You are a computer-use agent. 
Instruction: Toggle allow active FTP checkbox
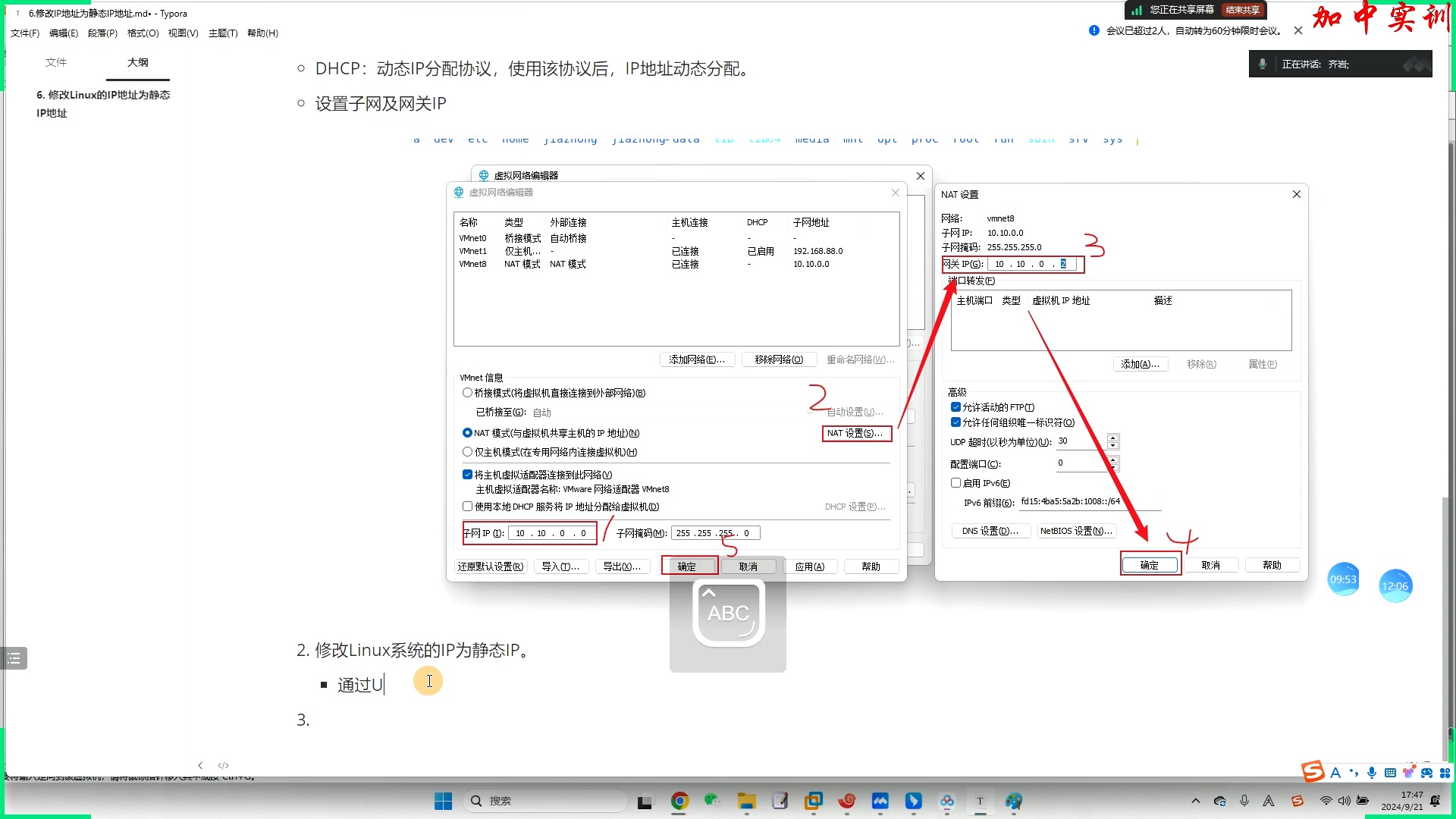(955, 407)
